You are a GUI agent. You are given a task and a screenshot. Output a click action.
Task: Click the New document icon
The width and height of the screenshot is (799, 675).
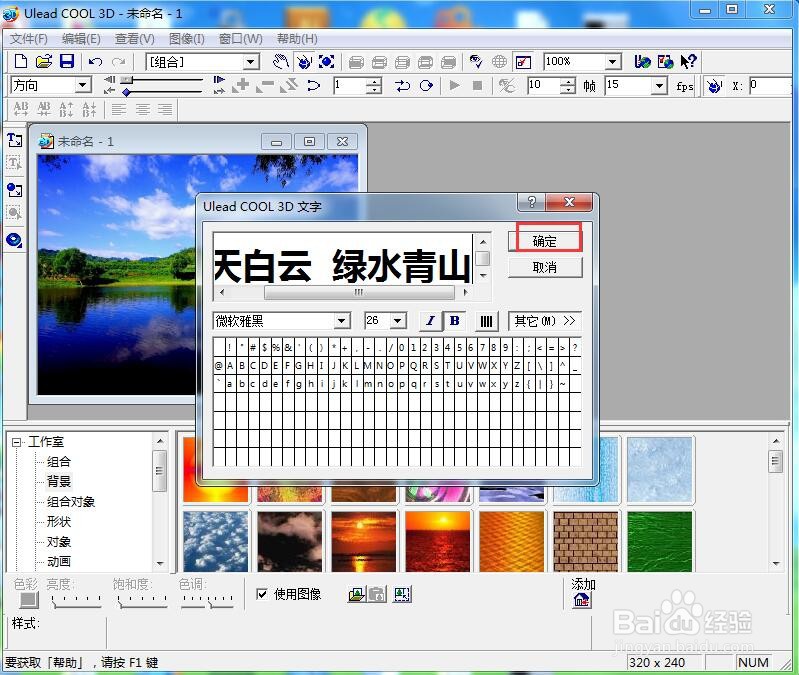[x=21, y=62]
